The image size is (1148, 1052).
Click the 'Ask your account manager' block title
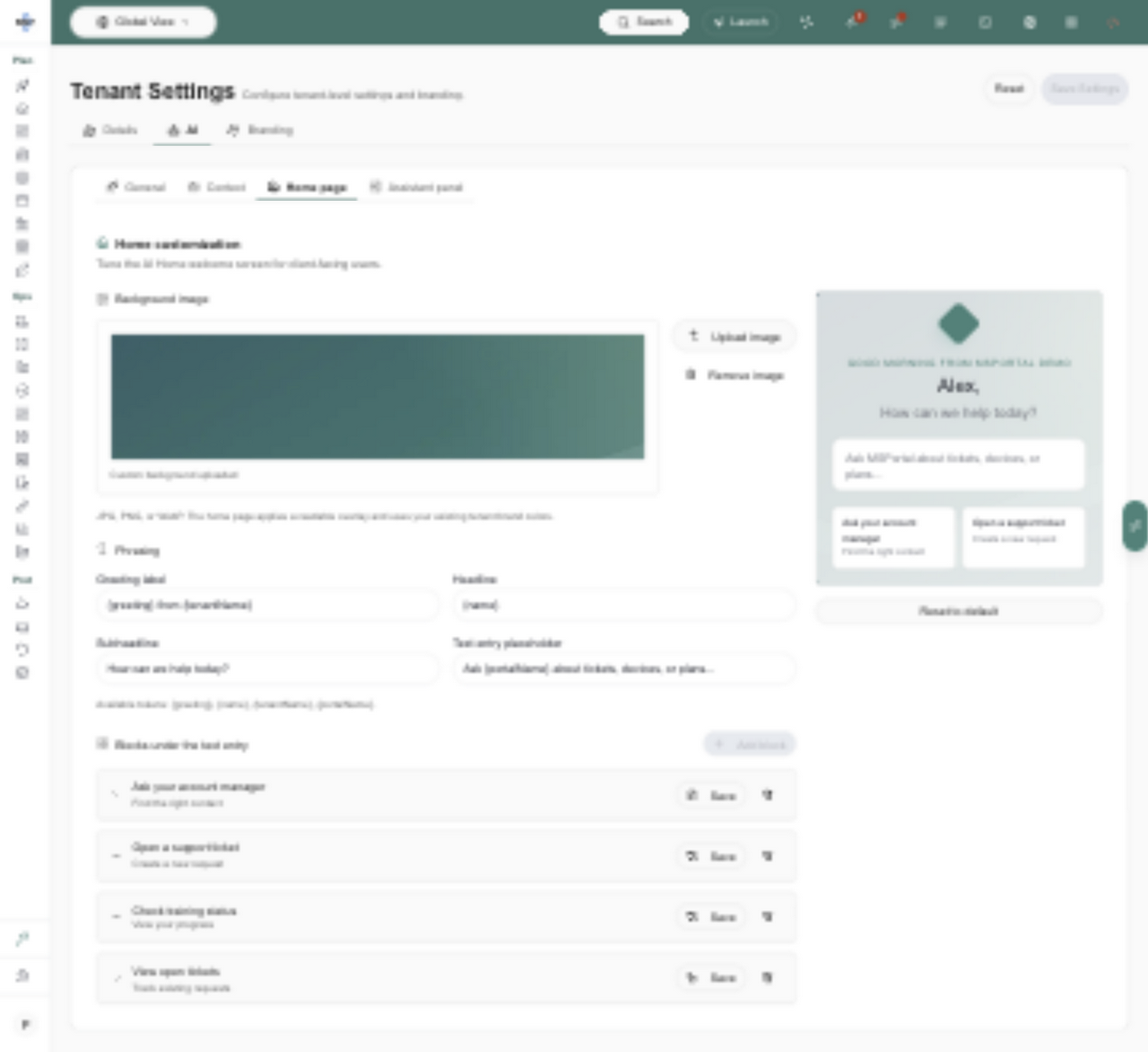click(x=198, y=787)
